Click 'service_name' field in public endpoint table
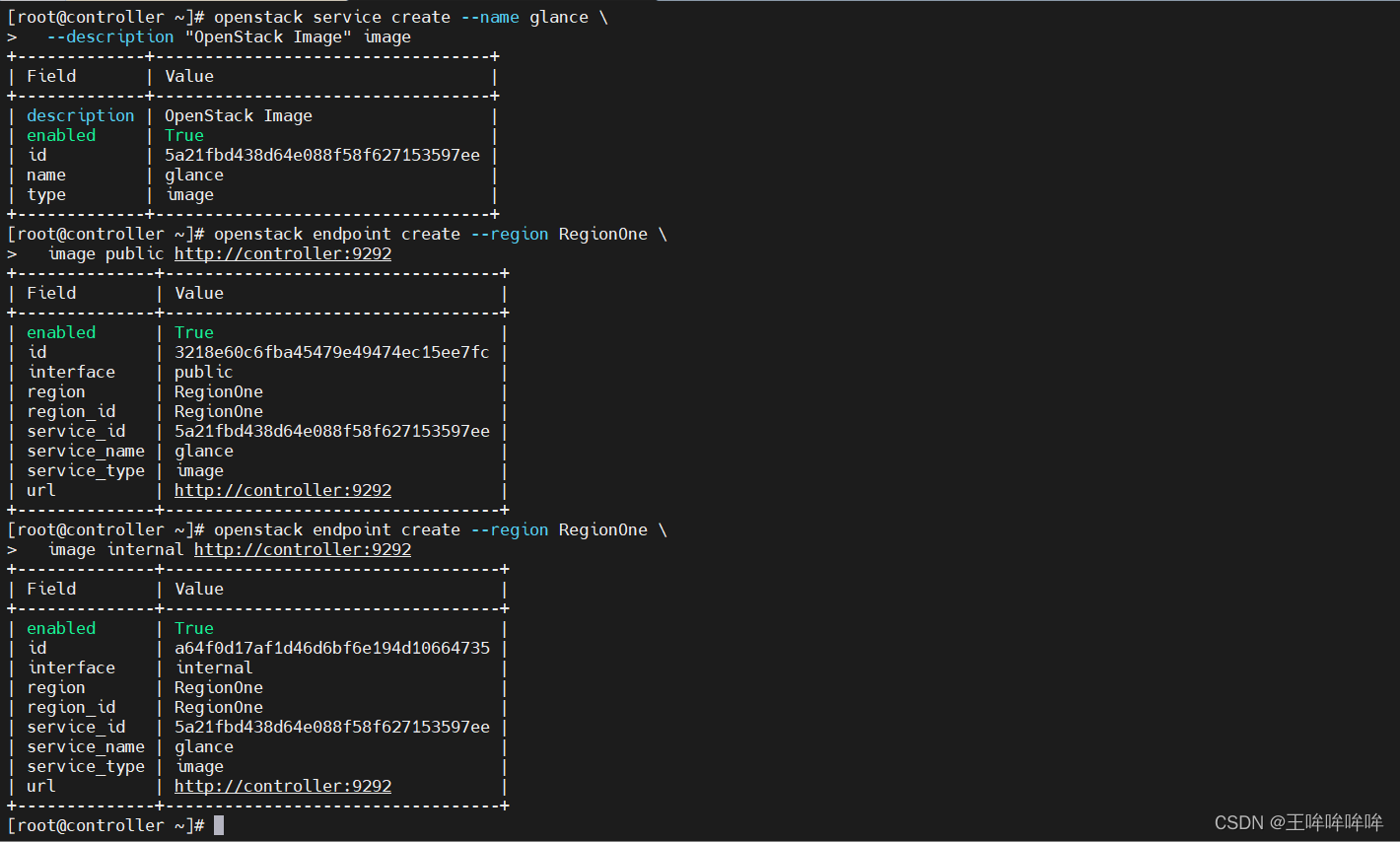Viewport: 1400px width, 842px height. pos(86,451)
